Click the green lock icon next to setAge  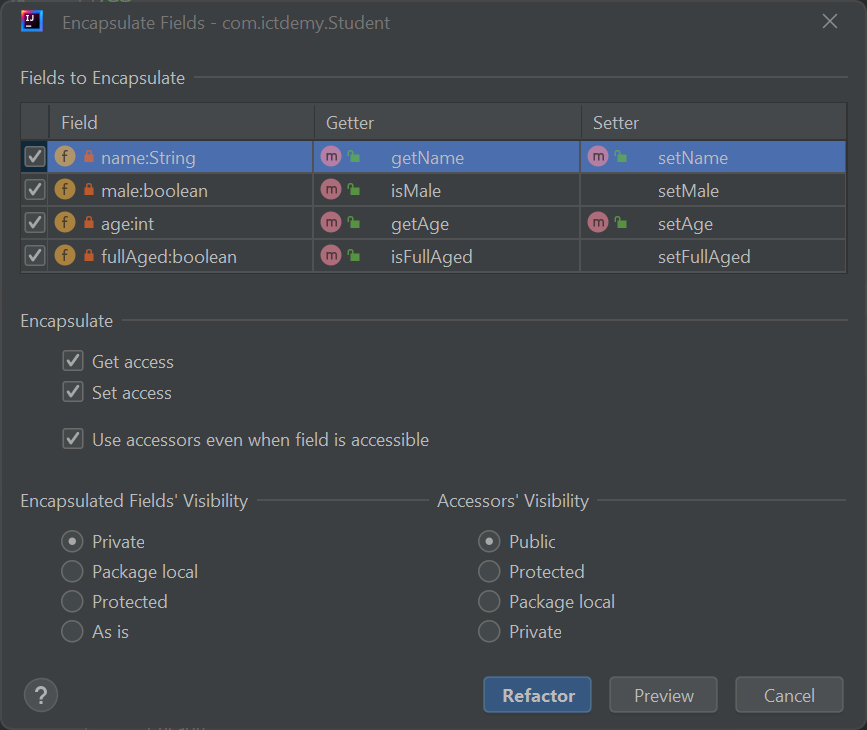(x=619, y=223)
